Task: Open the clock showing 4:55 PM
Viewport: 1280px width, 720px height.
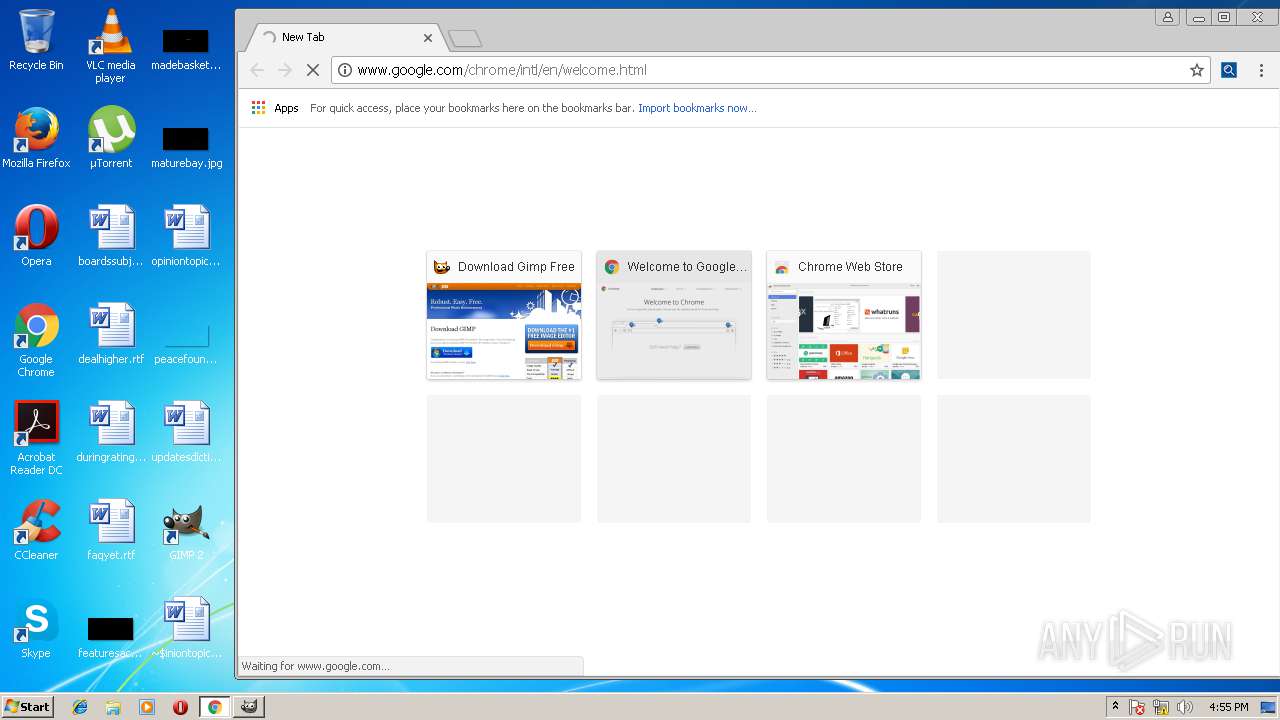Action: [1228, 707]
